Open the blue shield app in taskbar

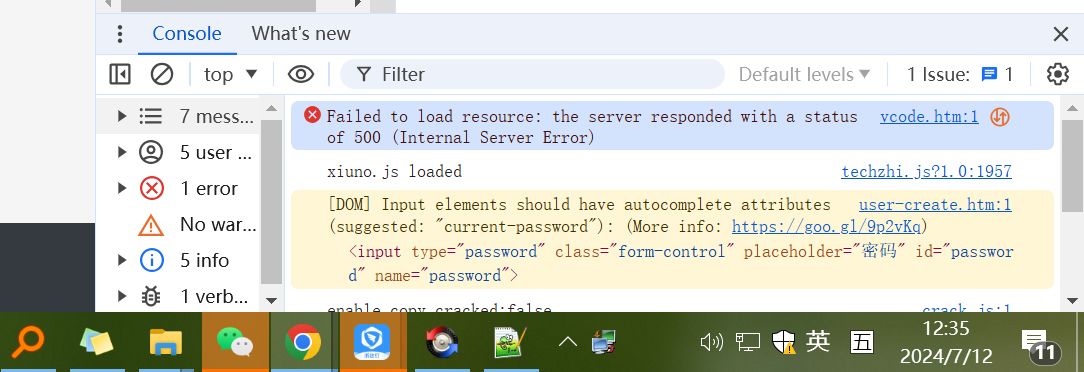click(x=372, y=342)
